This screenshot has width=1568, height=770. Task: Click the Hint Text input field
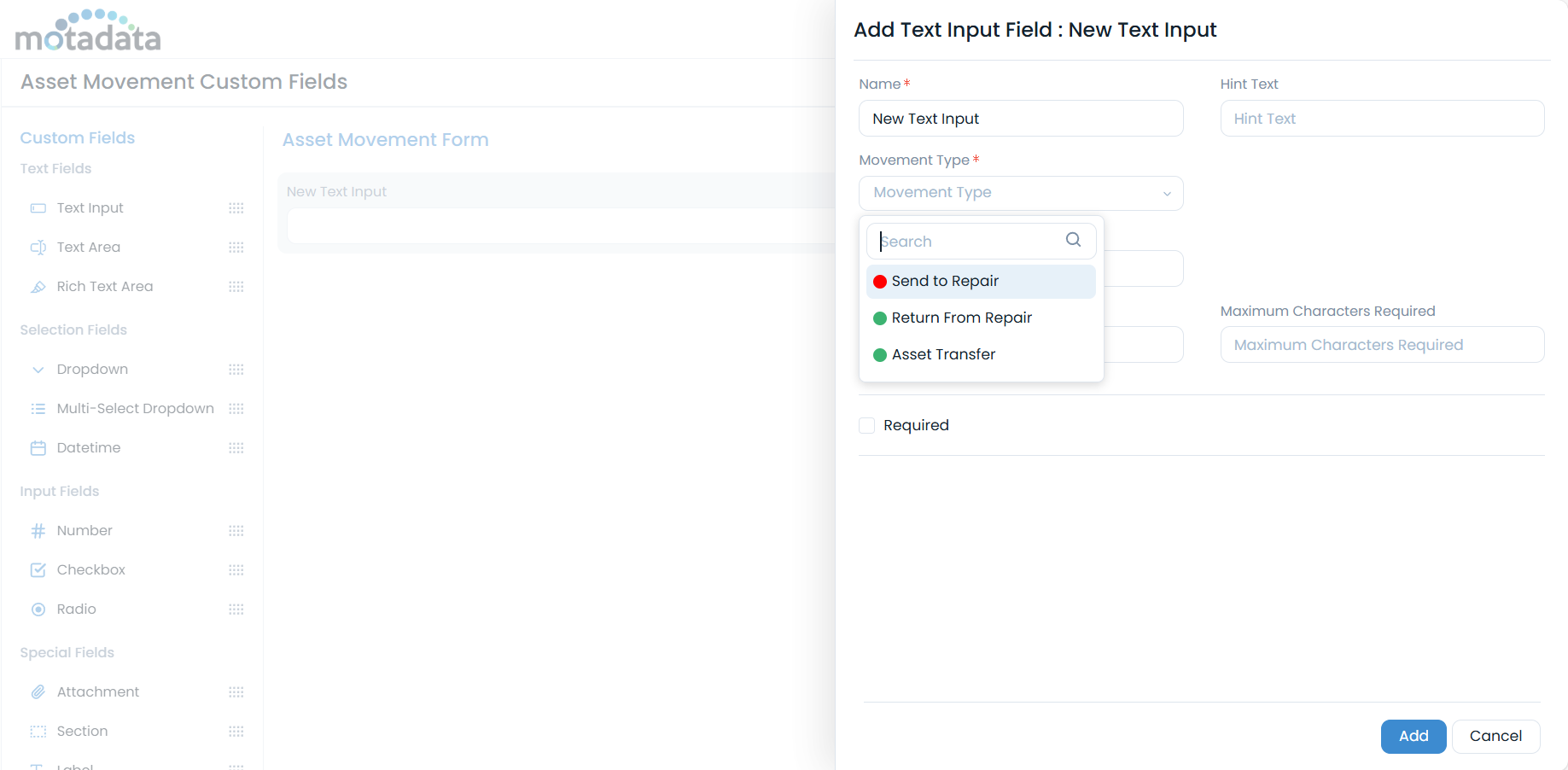coord(1382,118)
